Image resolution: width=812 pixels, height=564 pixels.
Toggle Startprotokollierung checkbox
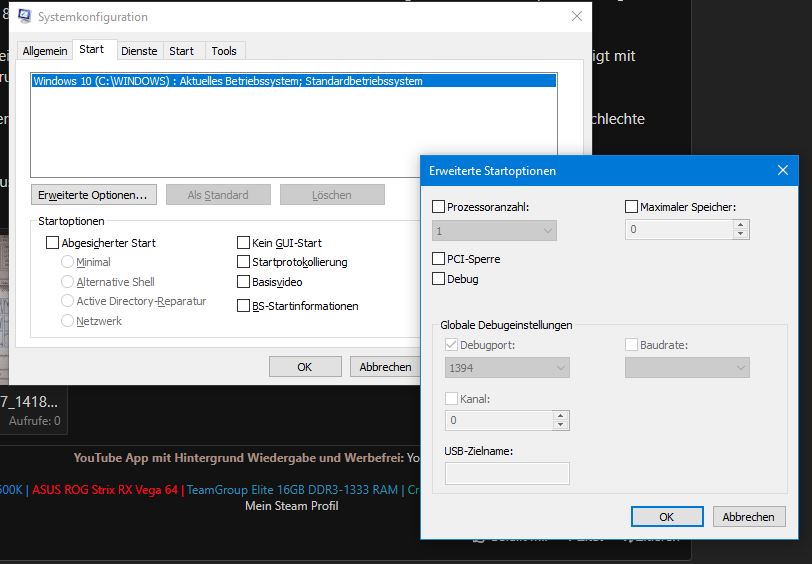(243, 262)
